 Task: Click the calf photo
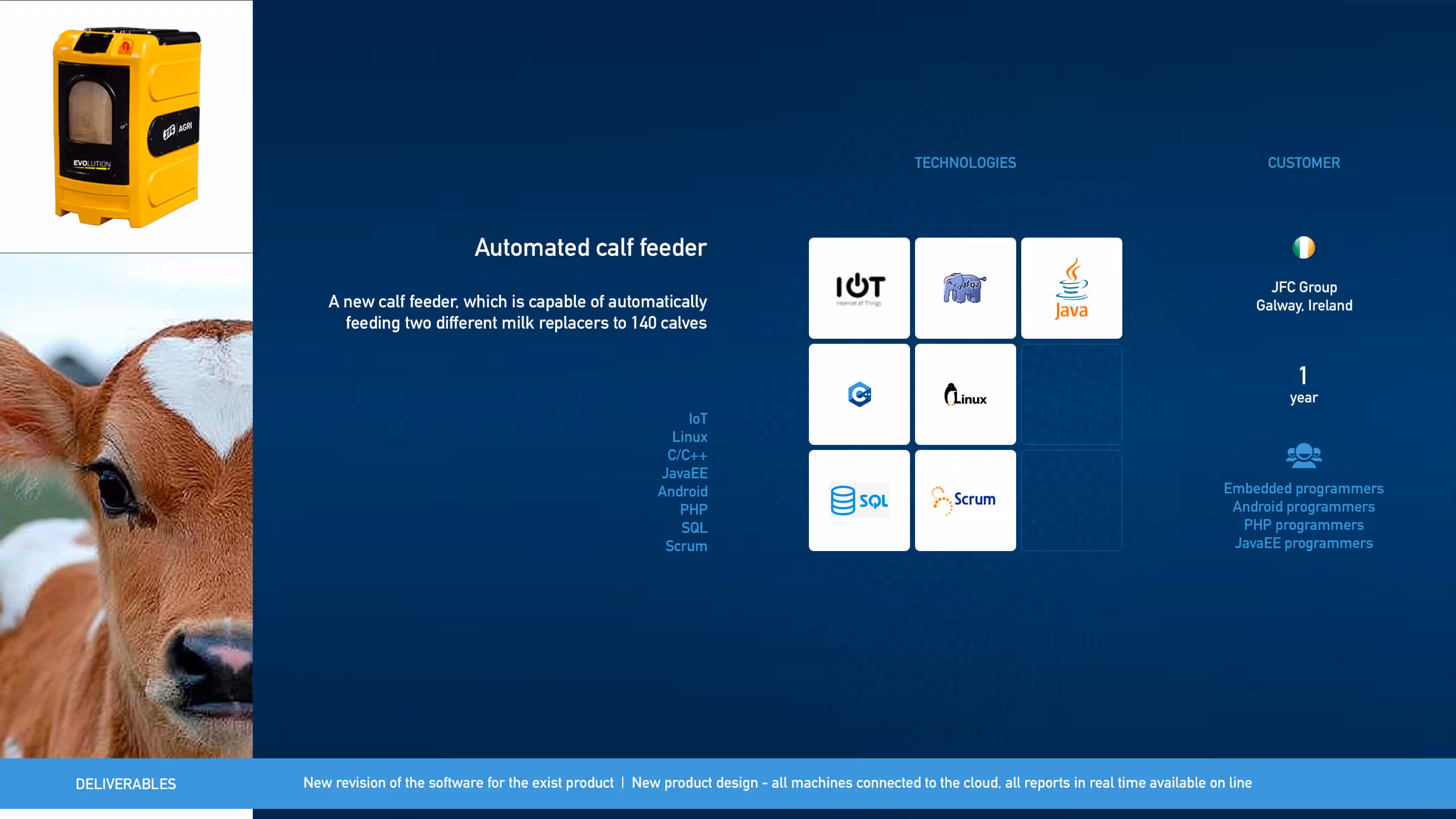[x=126, y=506]
